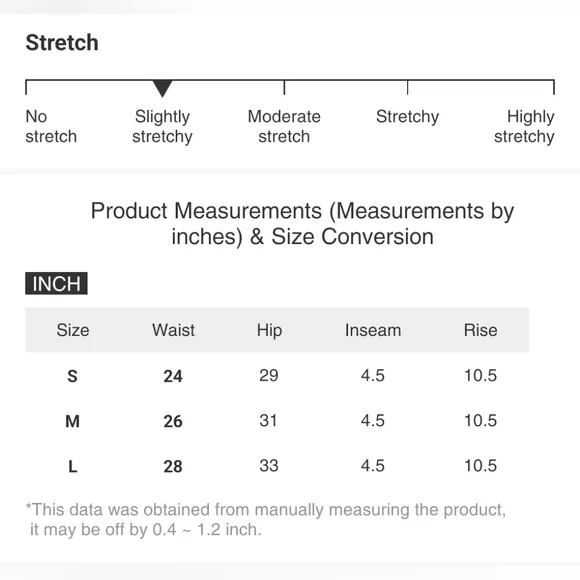Screen dimensions: 580x580
Task: Click the "Moderate stretch" scale label
Action: tap(284, 127)
